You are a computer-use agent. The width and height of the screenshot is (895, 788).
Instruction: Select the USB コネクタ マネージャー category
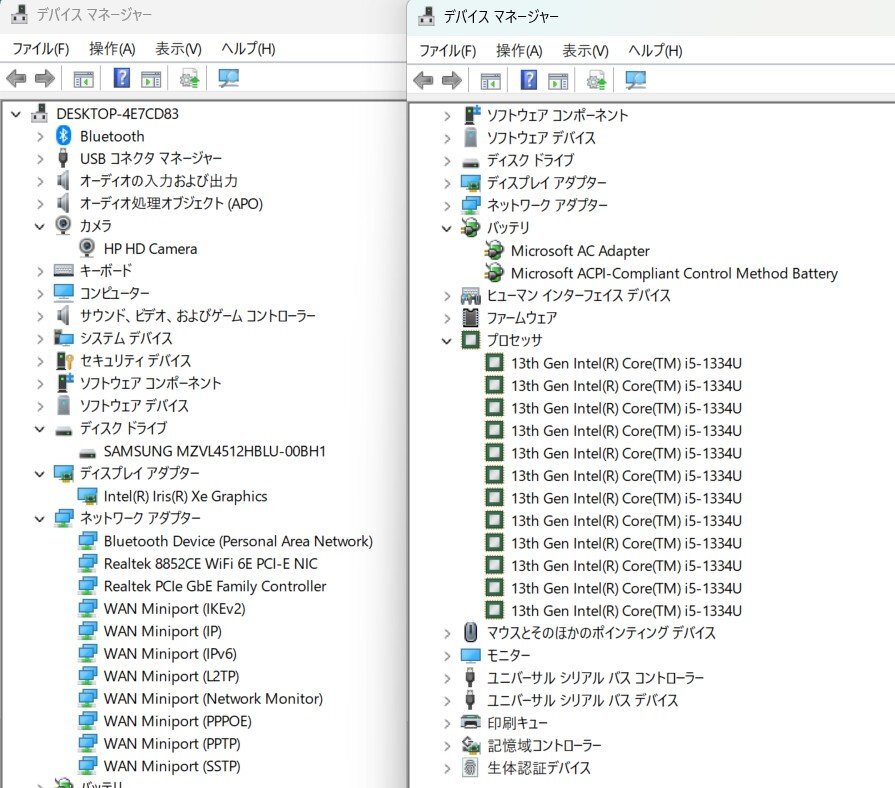tap(151, 158)
